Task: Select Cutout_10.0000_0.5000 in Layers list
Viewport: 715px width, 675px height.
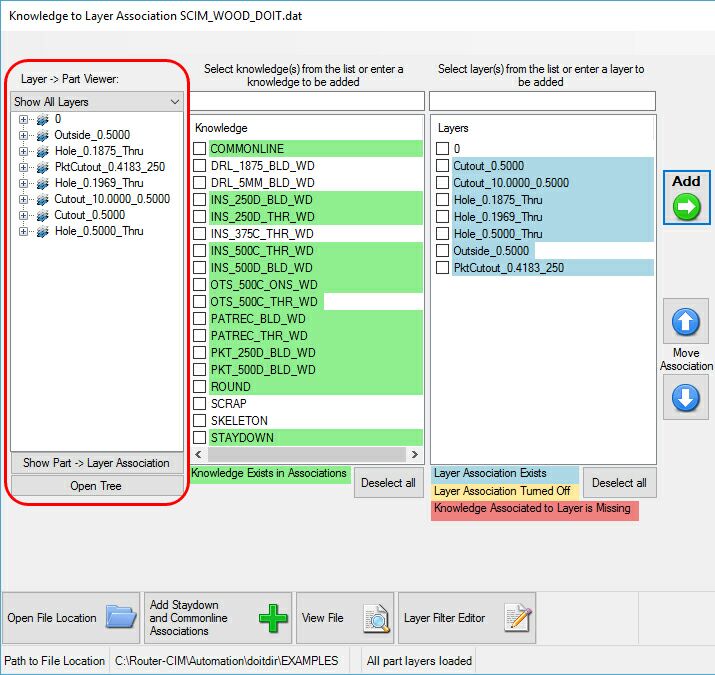Action: click(x=511, y=182)
